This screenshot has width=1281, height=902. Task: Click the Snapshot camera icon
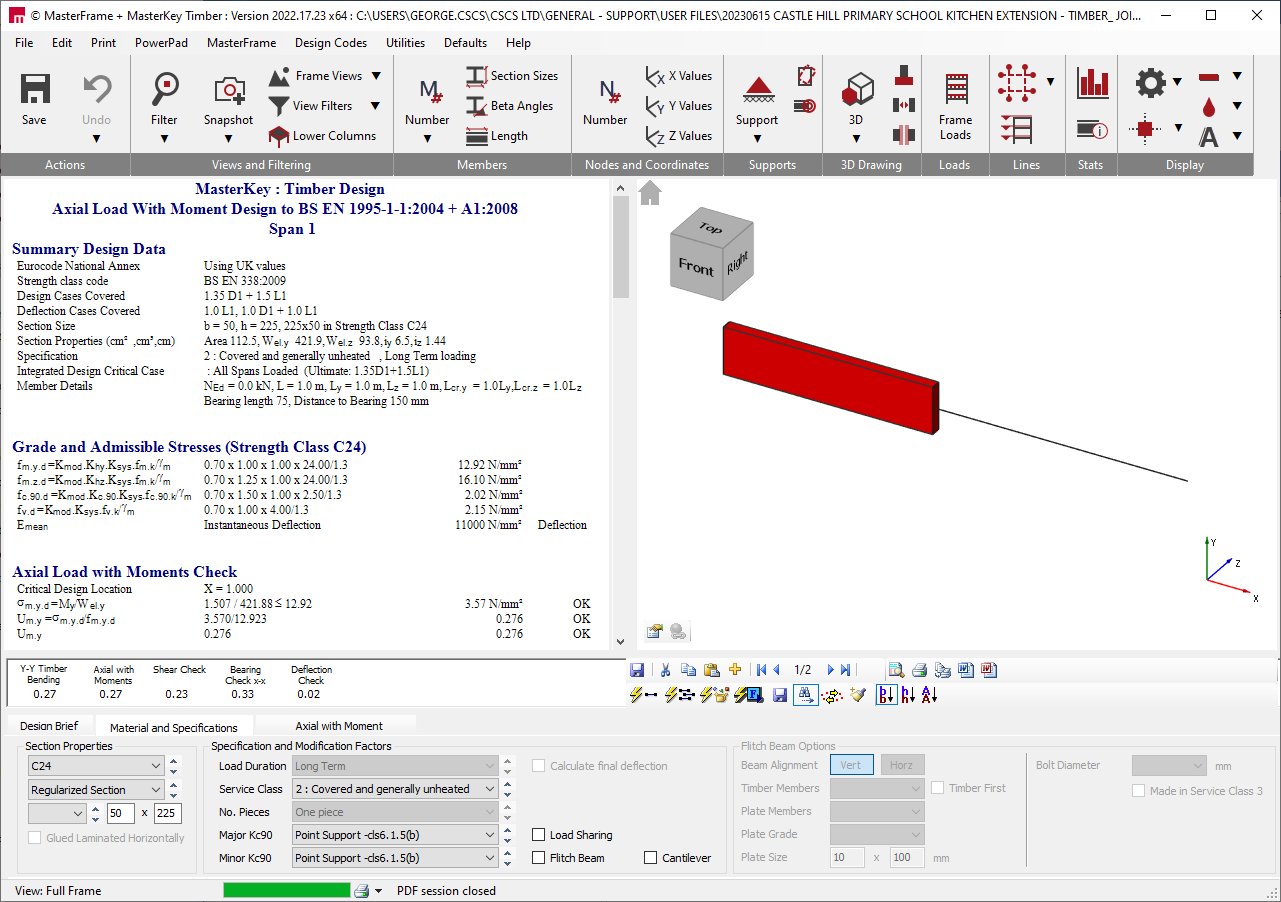[229, 90]
